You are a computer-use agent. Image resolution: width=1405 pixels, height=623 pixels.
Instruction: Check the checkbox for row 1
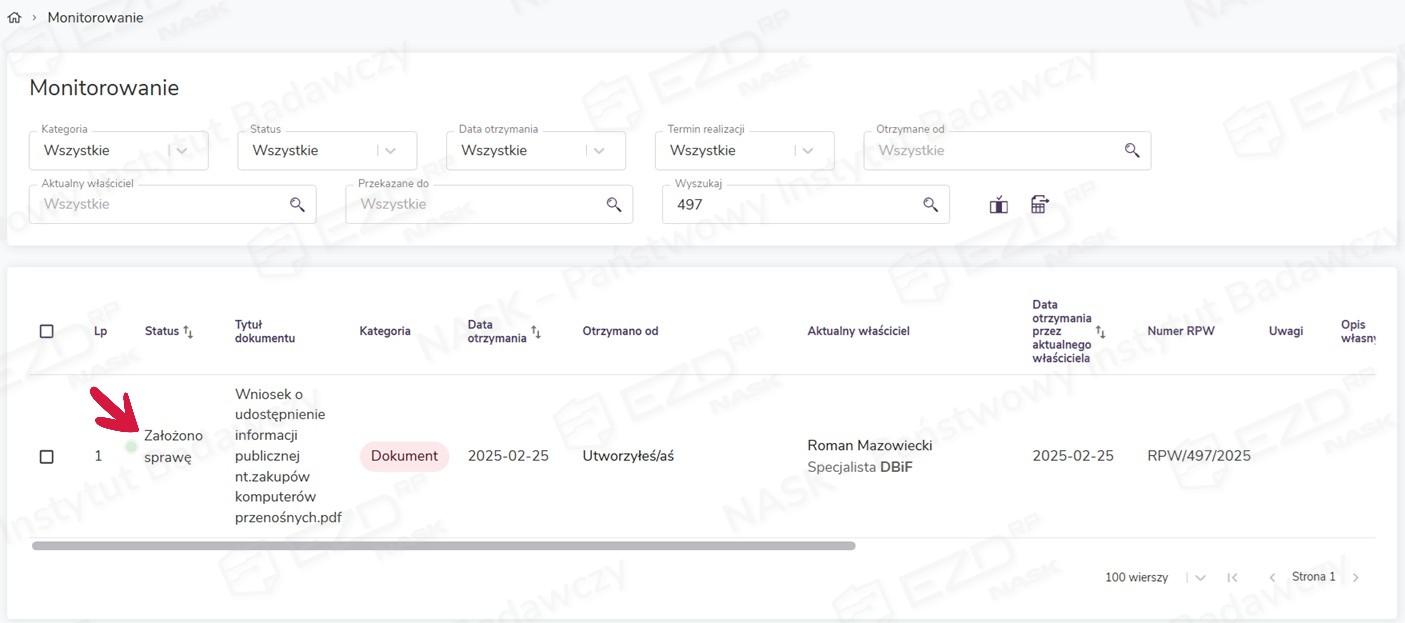[x=46, y=456]
